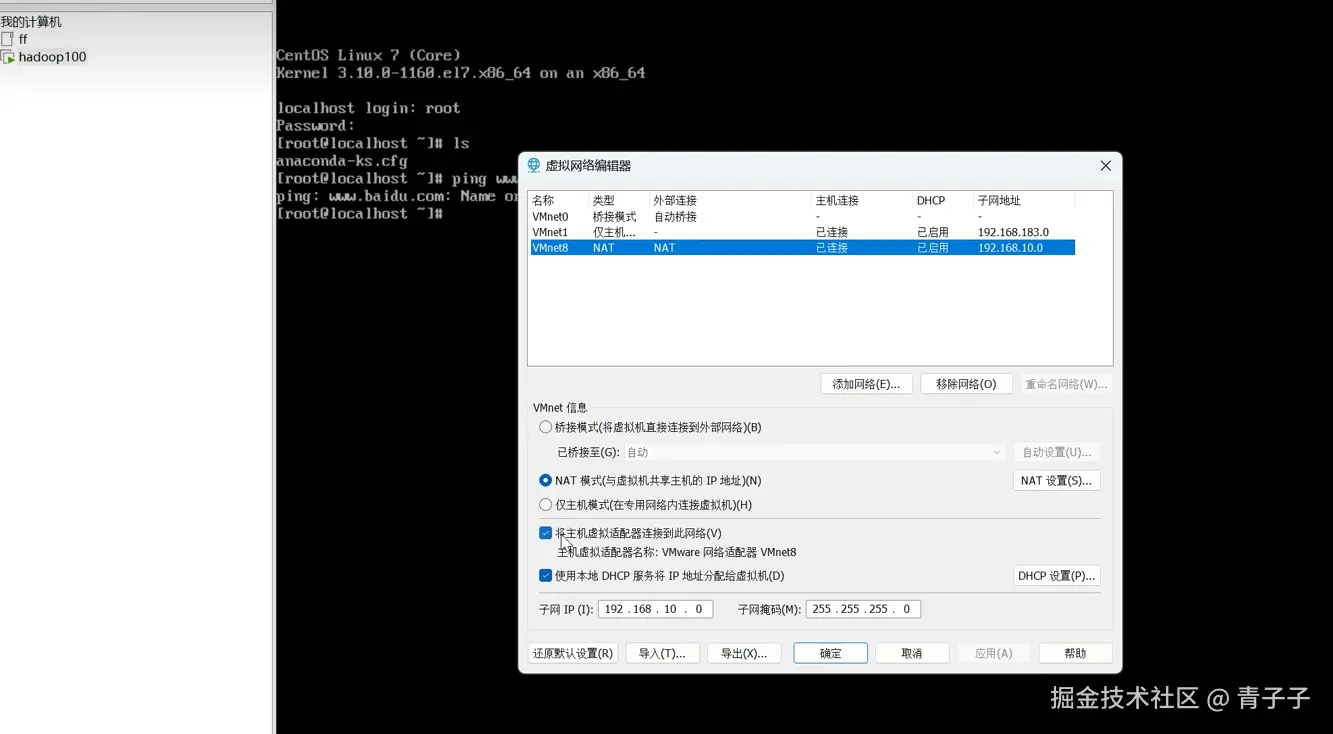Image resolution: width=1333 pixels, height=734 pixels.
Task: Select the VMnet8 row
Action: pos(802,248)
